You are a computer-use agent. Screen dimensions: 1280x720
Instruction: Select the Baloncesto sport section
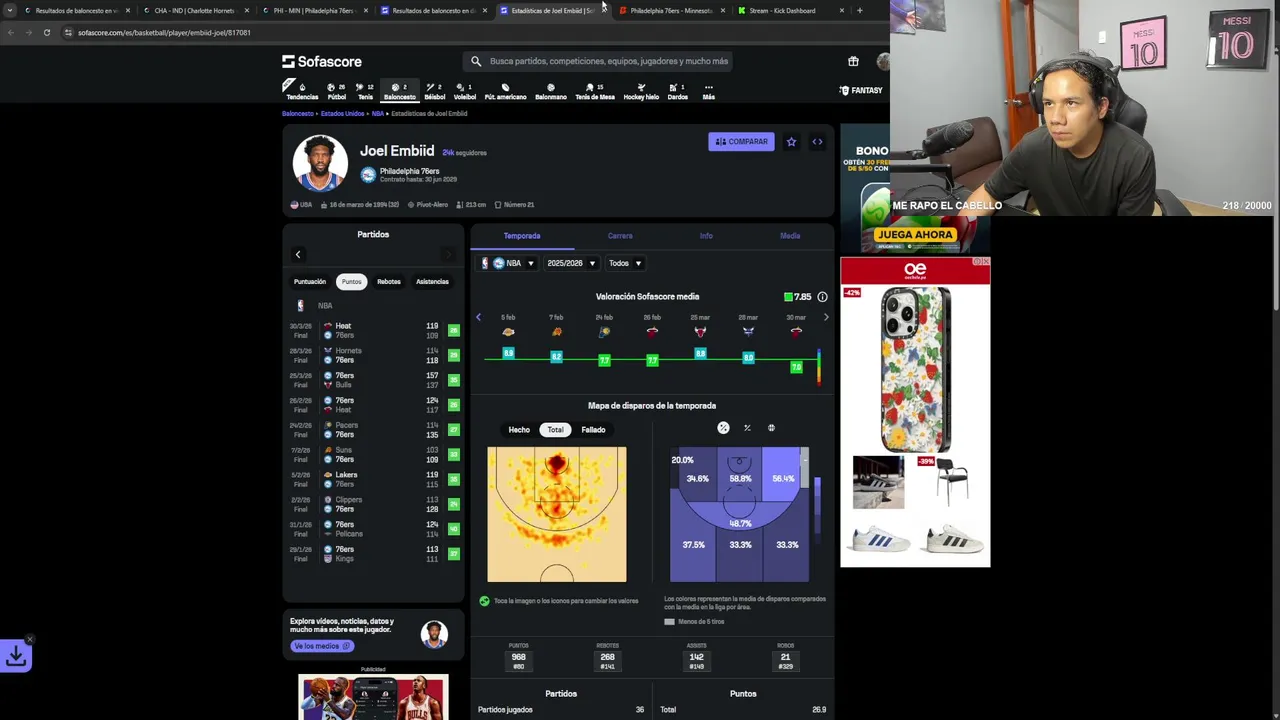tap(399, 90)
